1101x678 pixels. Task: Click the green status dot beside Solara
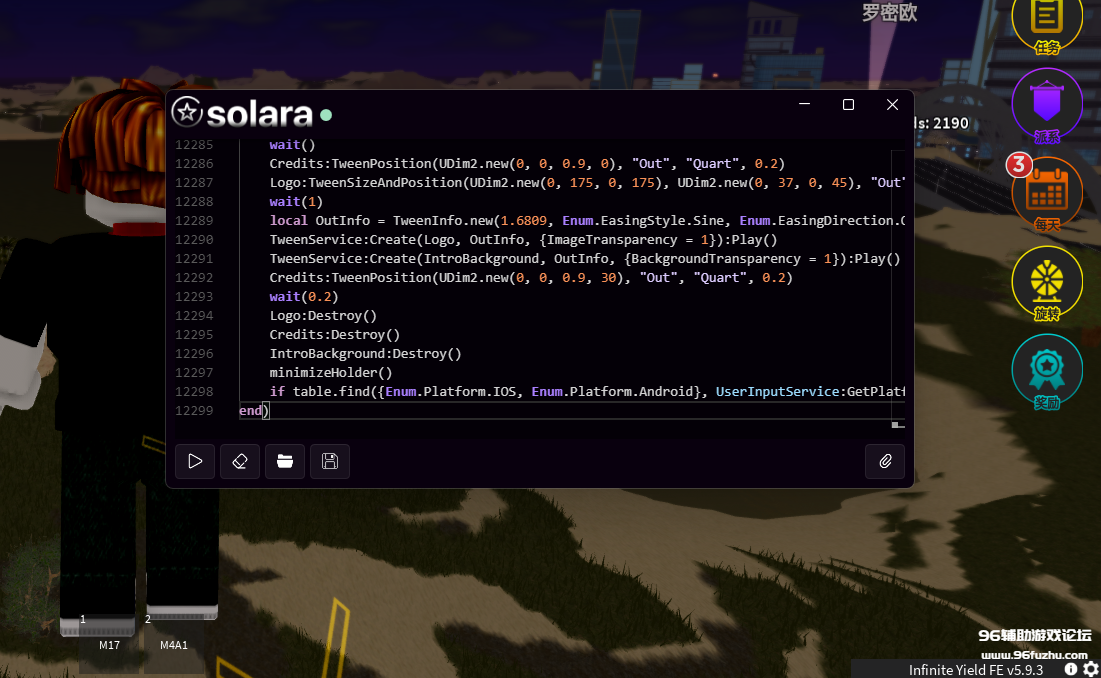(326, 114)
